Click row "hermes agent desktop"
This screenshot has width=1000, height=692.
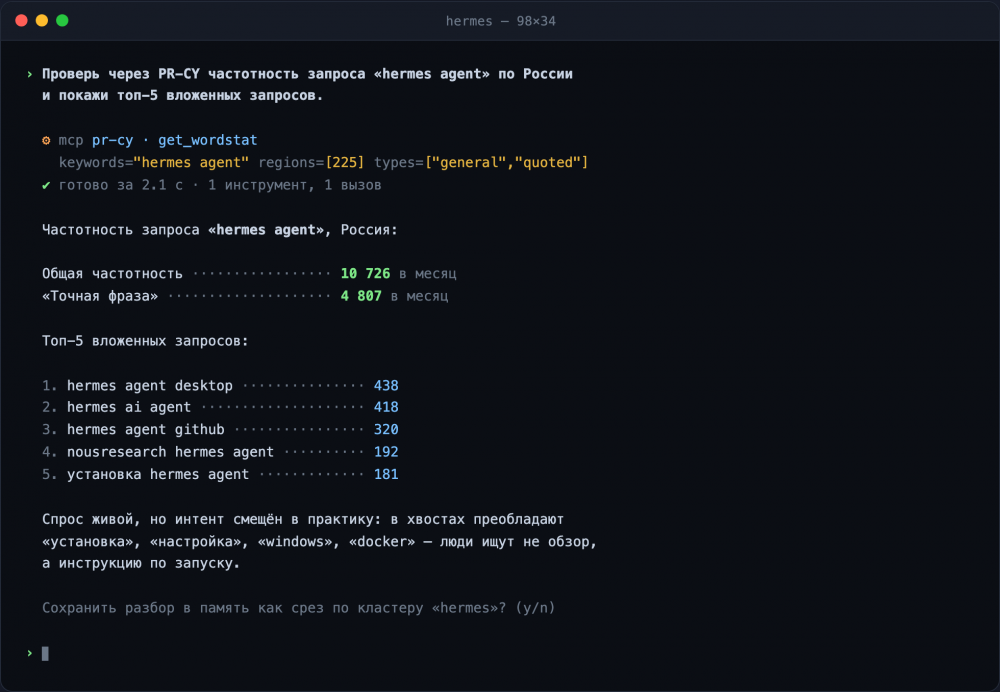pyautogui.click(x=220, y=385)
